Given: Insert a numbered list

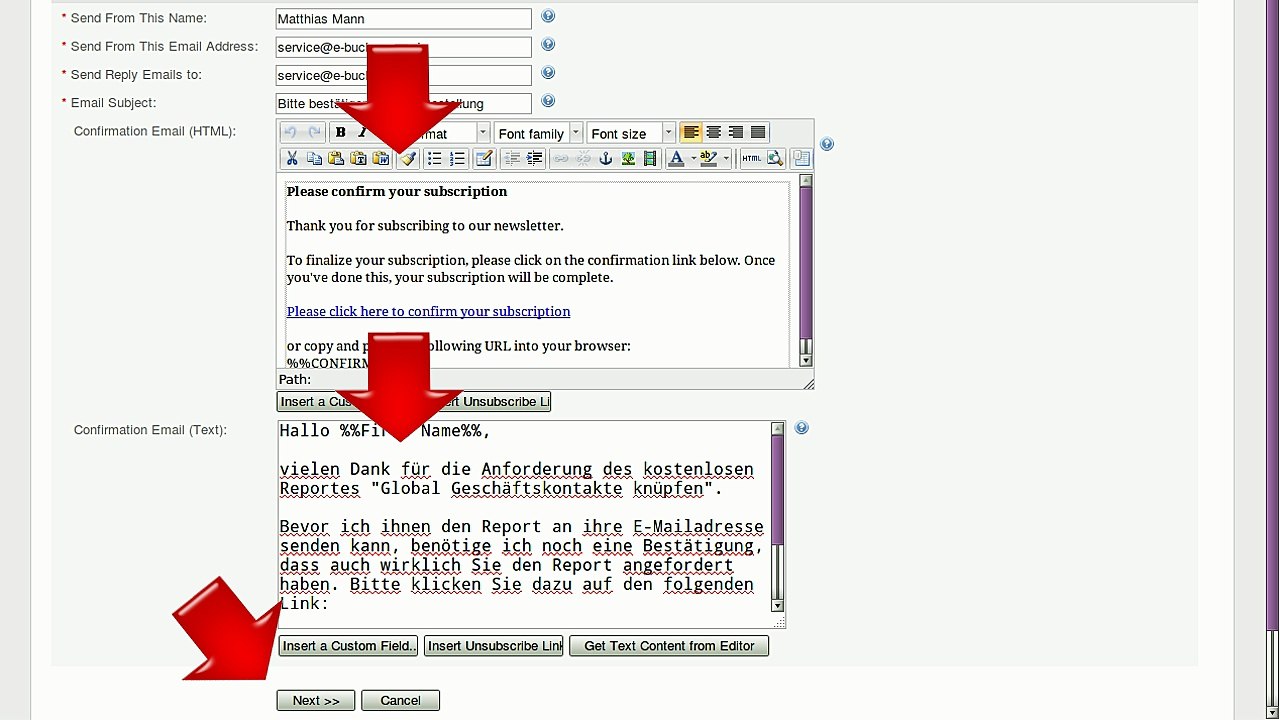Looking at the screenshot, I should pyautogui.click(x=457, y=158).
